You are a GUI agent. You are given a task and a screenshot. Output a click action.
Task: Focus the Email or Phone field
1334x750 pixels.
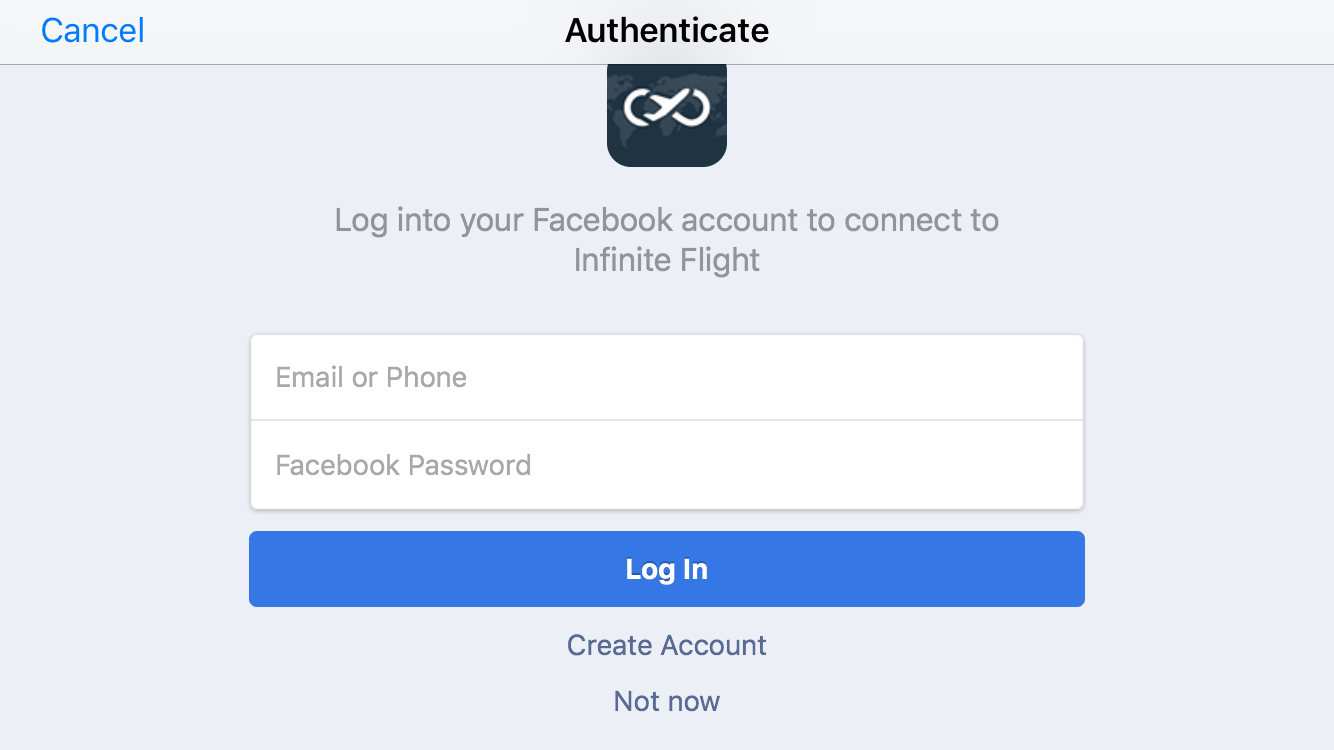[667, 377]
